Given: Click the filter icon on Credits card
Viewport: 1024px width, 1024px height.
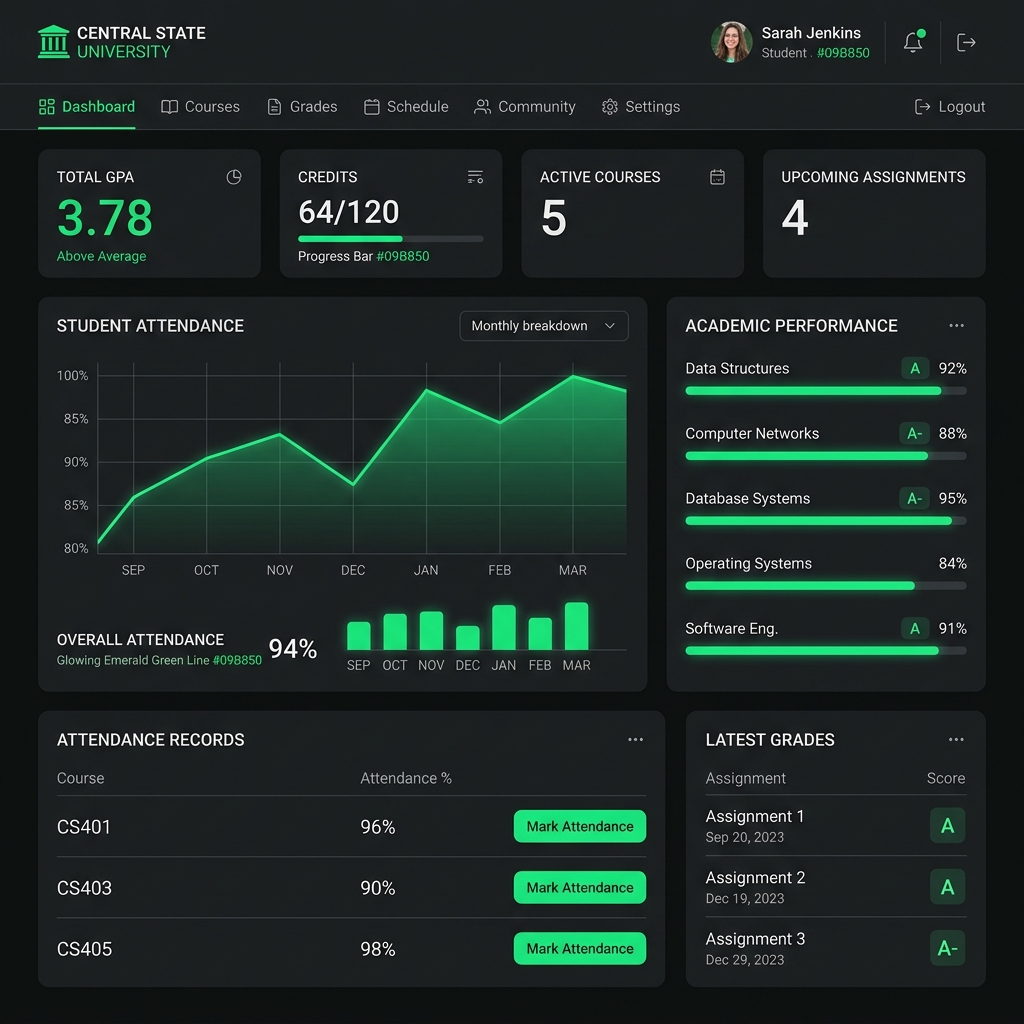Looking at the screenshot, I should [475, 177].
